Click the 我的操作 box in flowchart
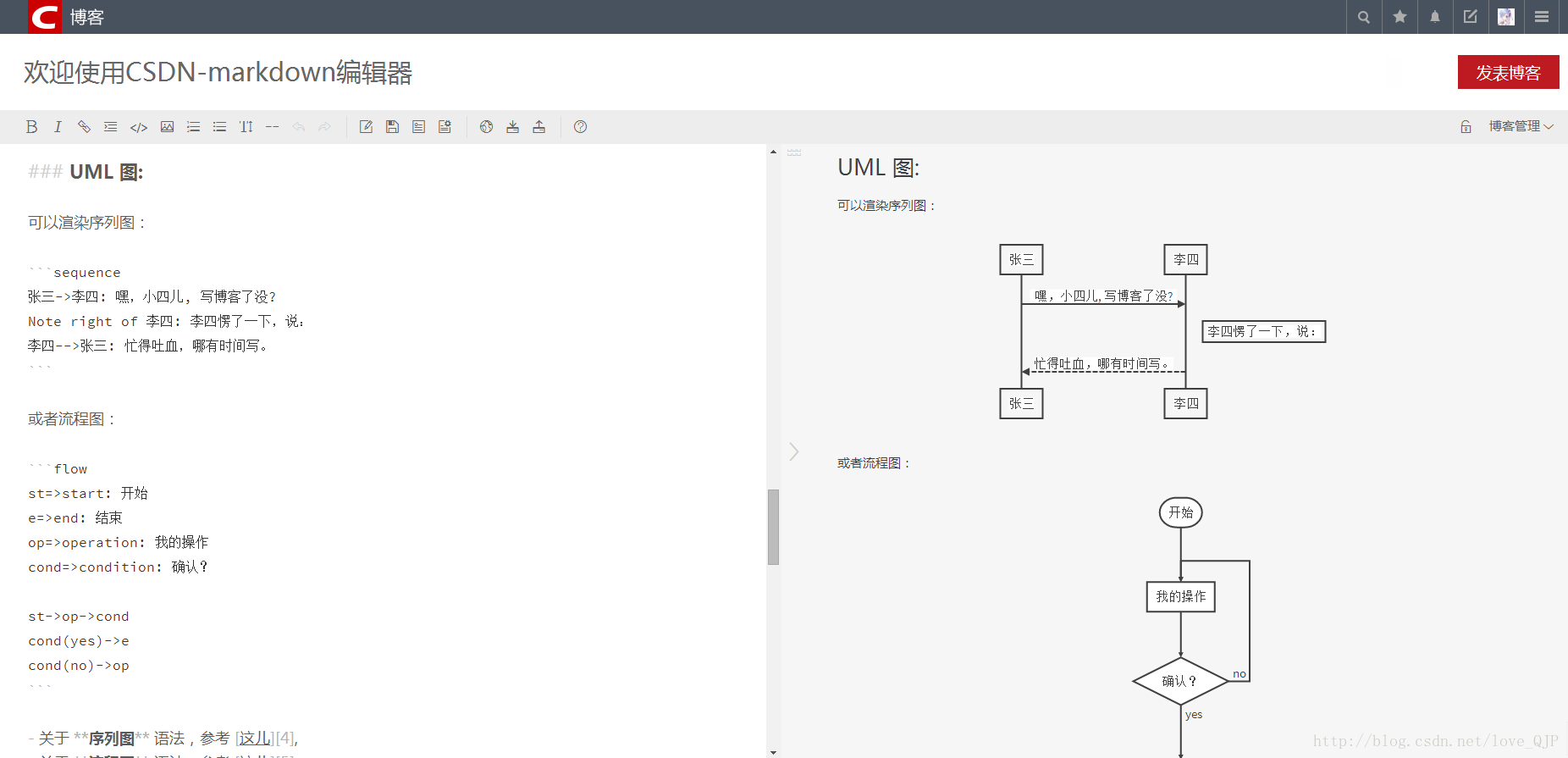The height and width of the screenshot is (758, 1568). 1180,596
